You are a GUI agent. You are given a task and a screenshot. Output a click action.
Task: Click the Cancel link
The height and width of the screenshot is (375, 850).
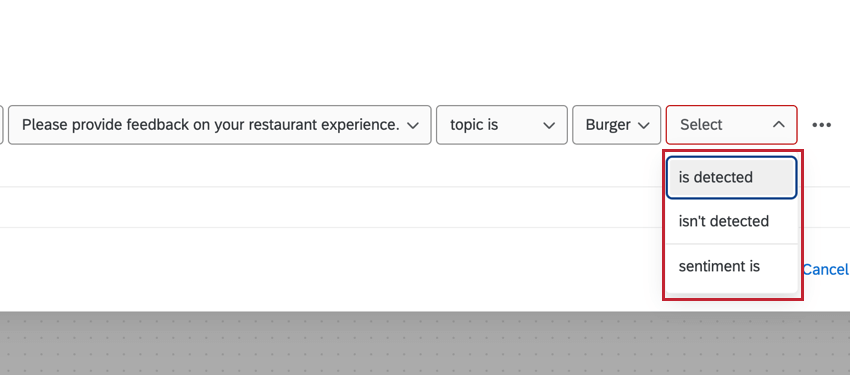(825, 269)
